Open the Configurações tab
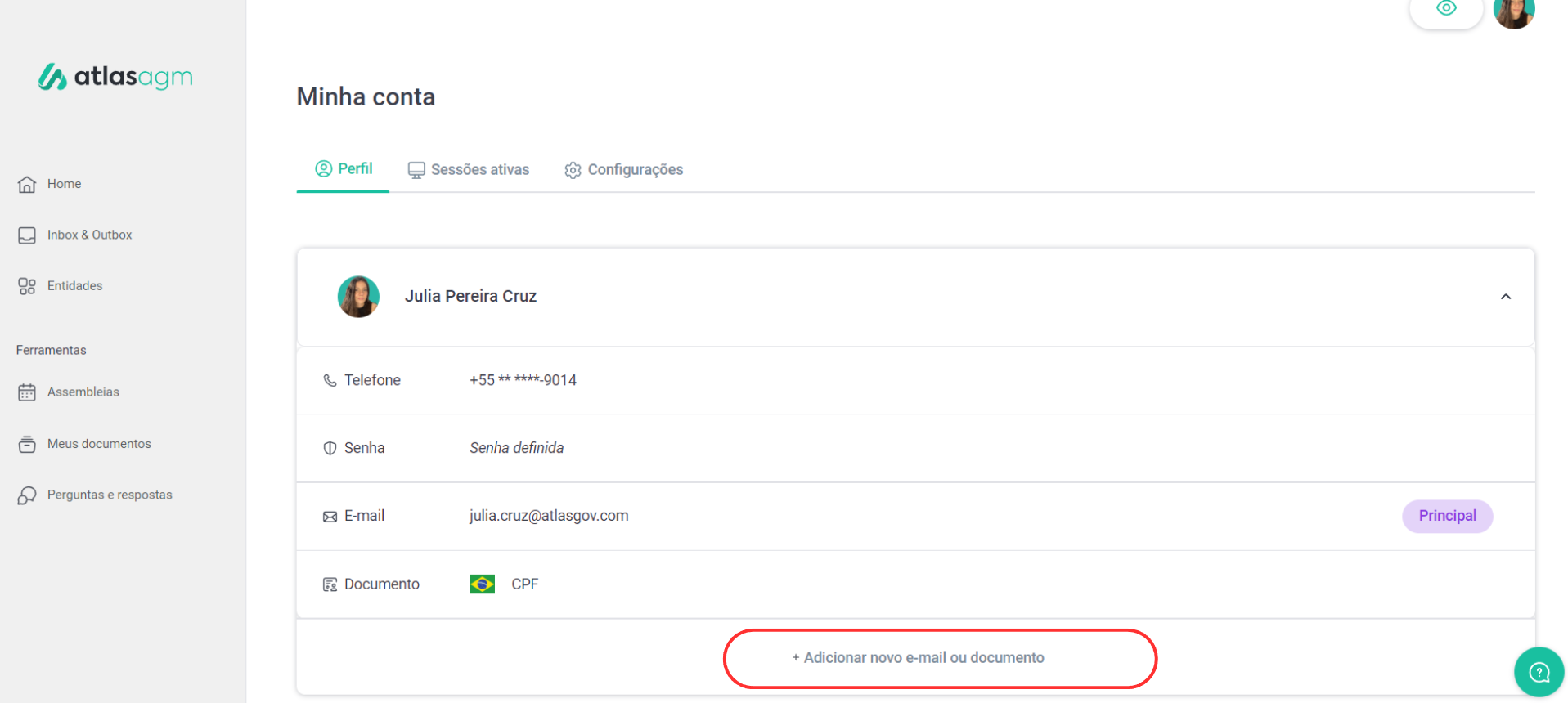This screenshot has width=1568, height=703. click(623, 170)
